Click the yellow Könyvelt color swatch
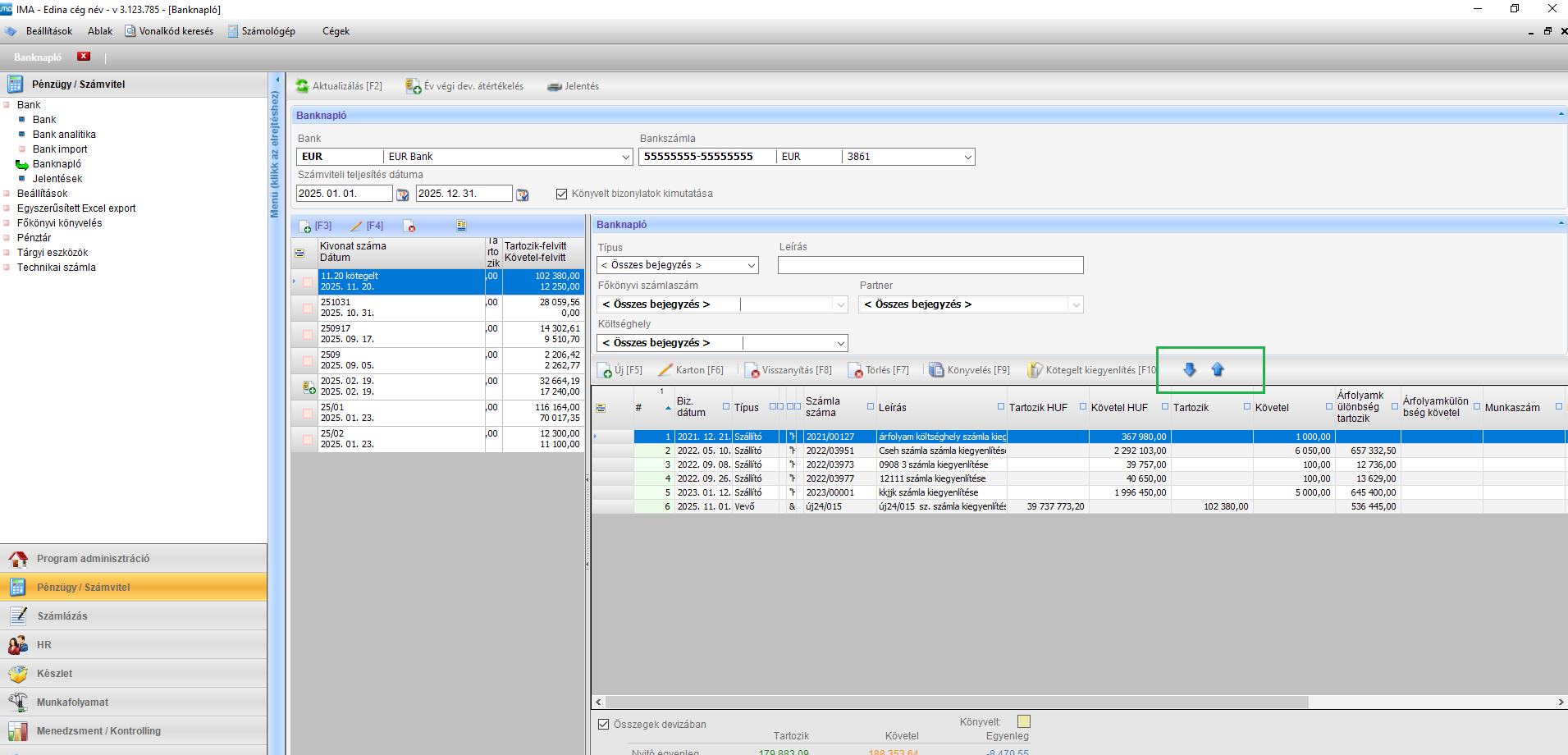This screenshot has width=1568, height=755. tap(1023, 721)
